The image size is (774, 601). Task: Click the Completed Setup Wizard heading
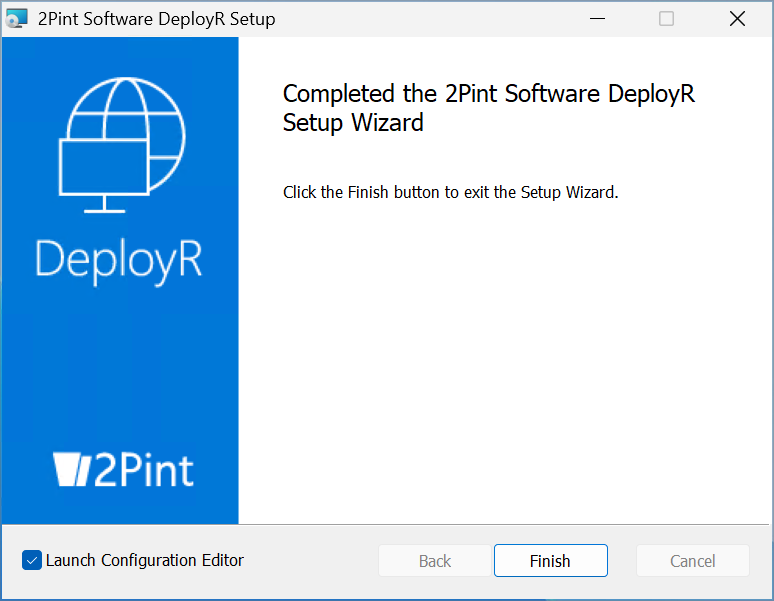pos(488,108)
